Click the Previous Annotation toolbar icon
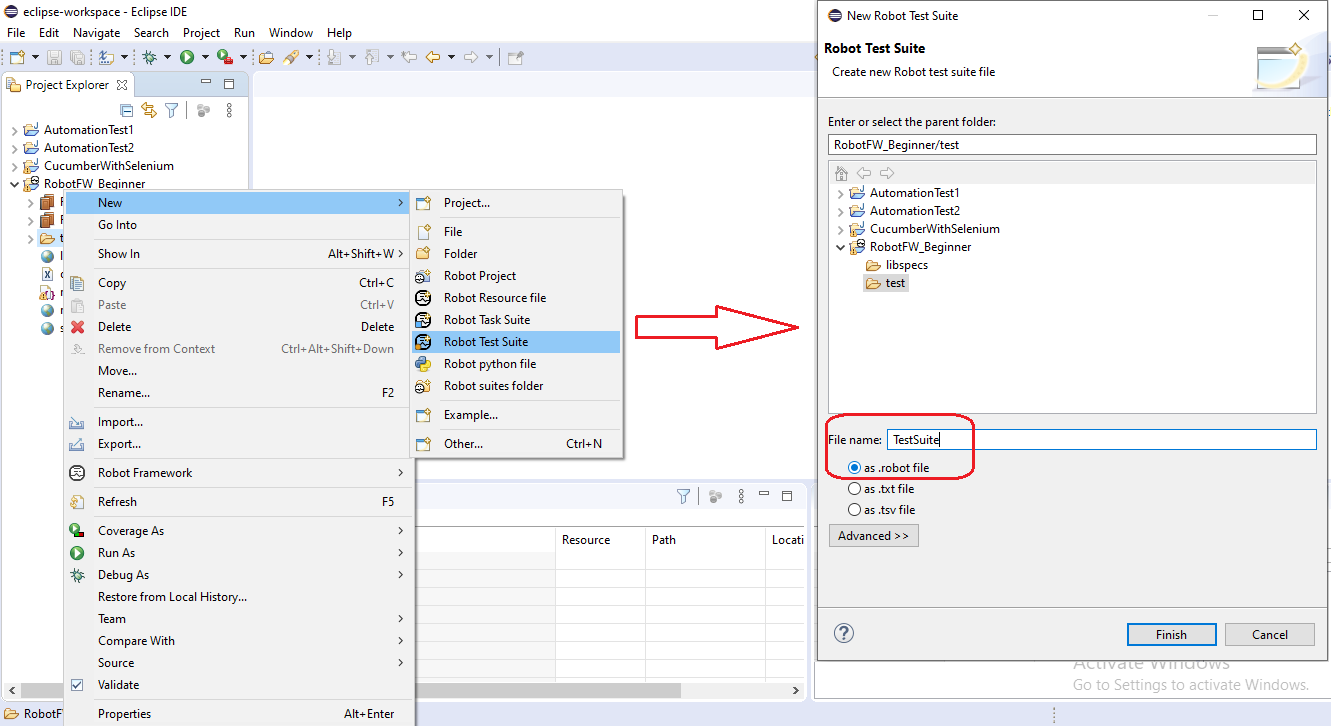Screen dimensions: 1331x726 (372, 58)
